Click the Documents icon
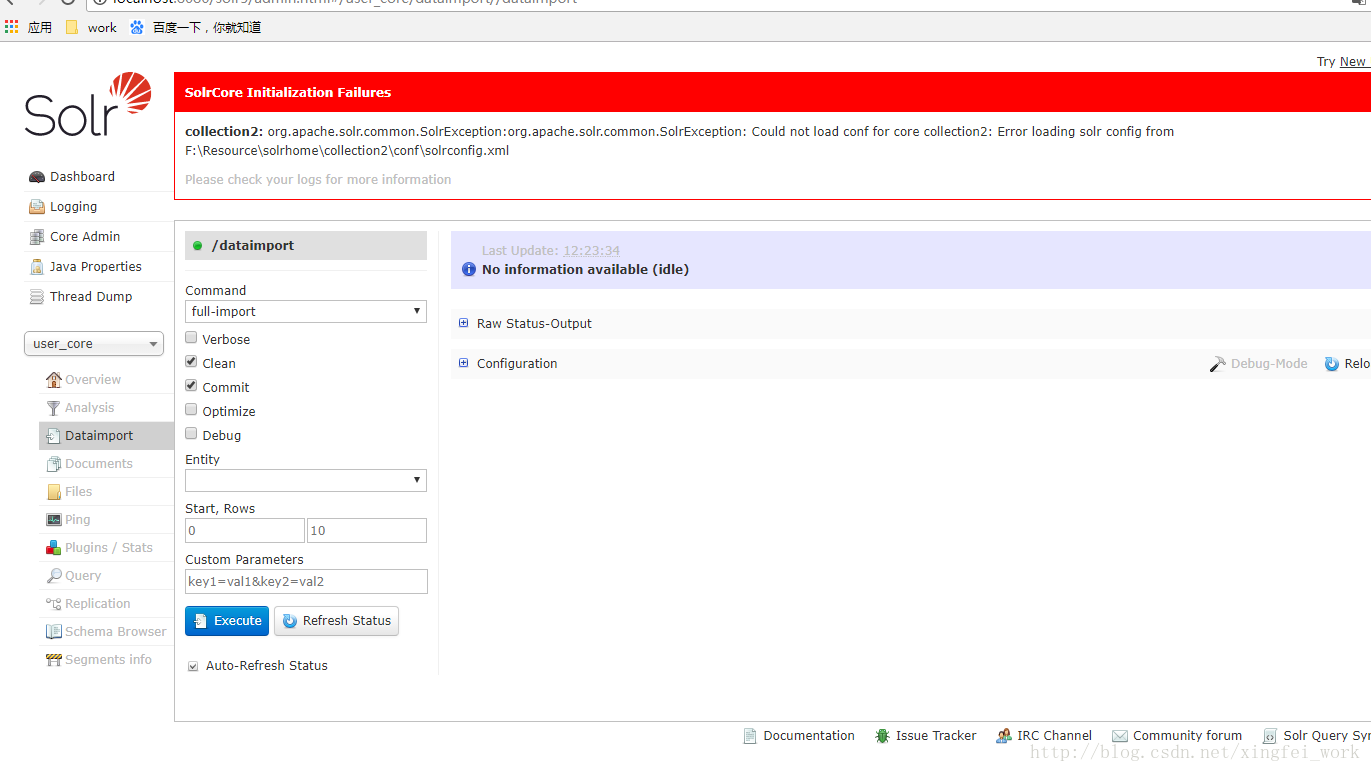This screenshot has width=1371, height=772. click(x=54, y=464)
